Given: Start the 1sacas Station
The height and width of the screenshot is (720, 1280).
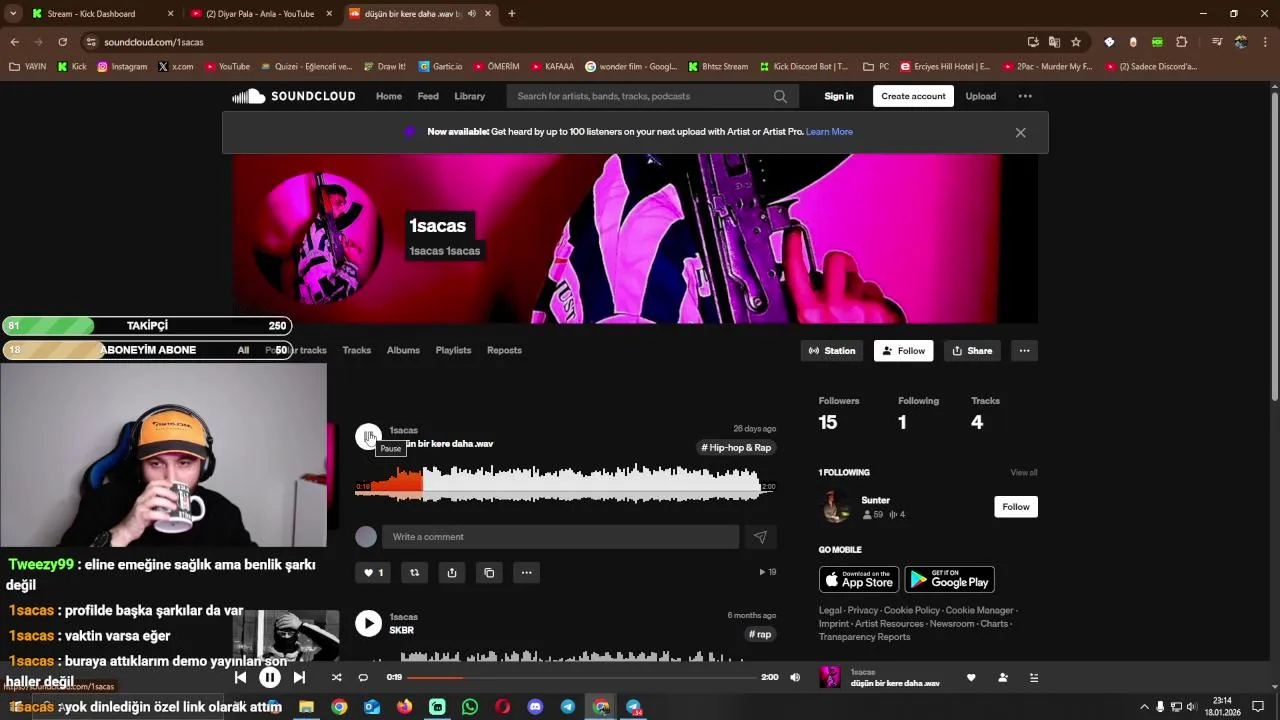Looking at the screenshot, I should point(832,351).
